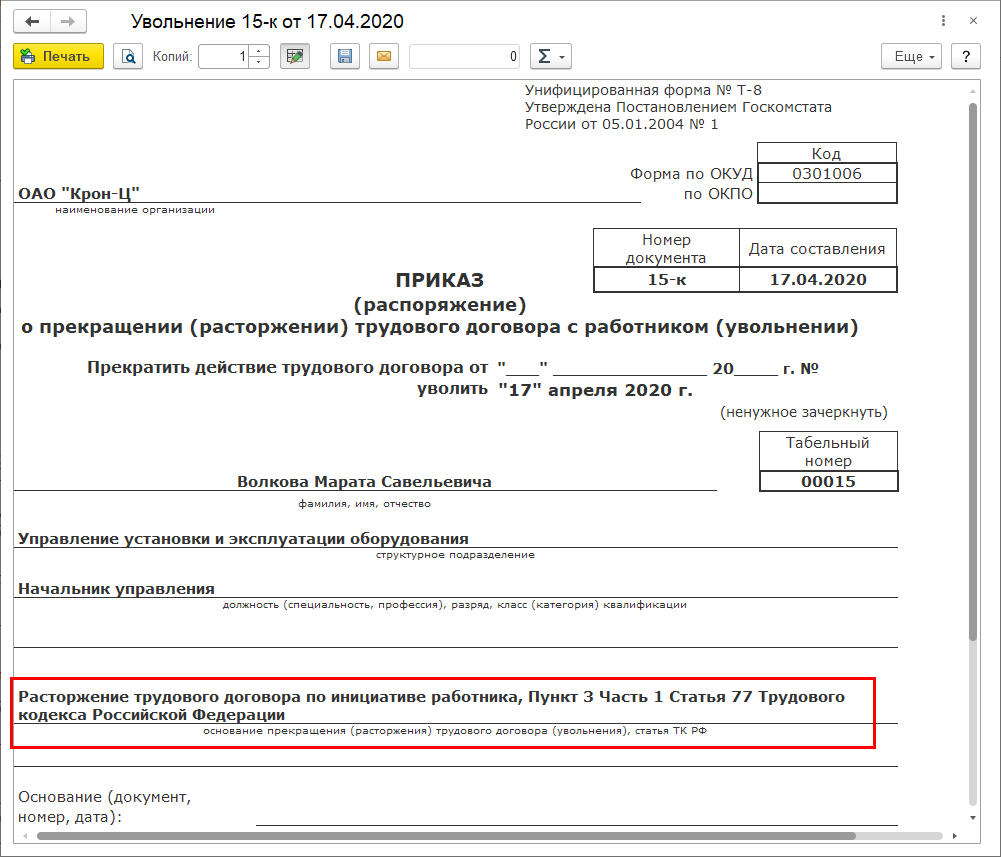This screenshot has height=857, width=1001.
Task: Go forward with the right arrow button
Action: pyautogui.click(x=68, y=22)
